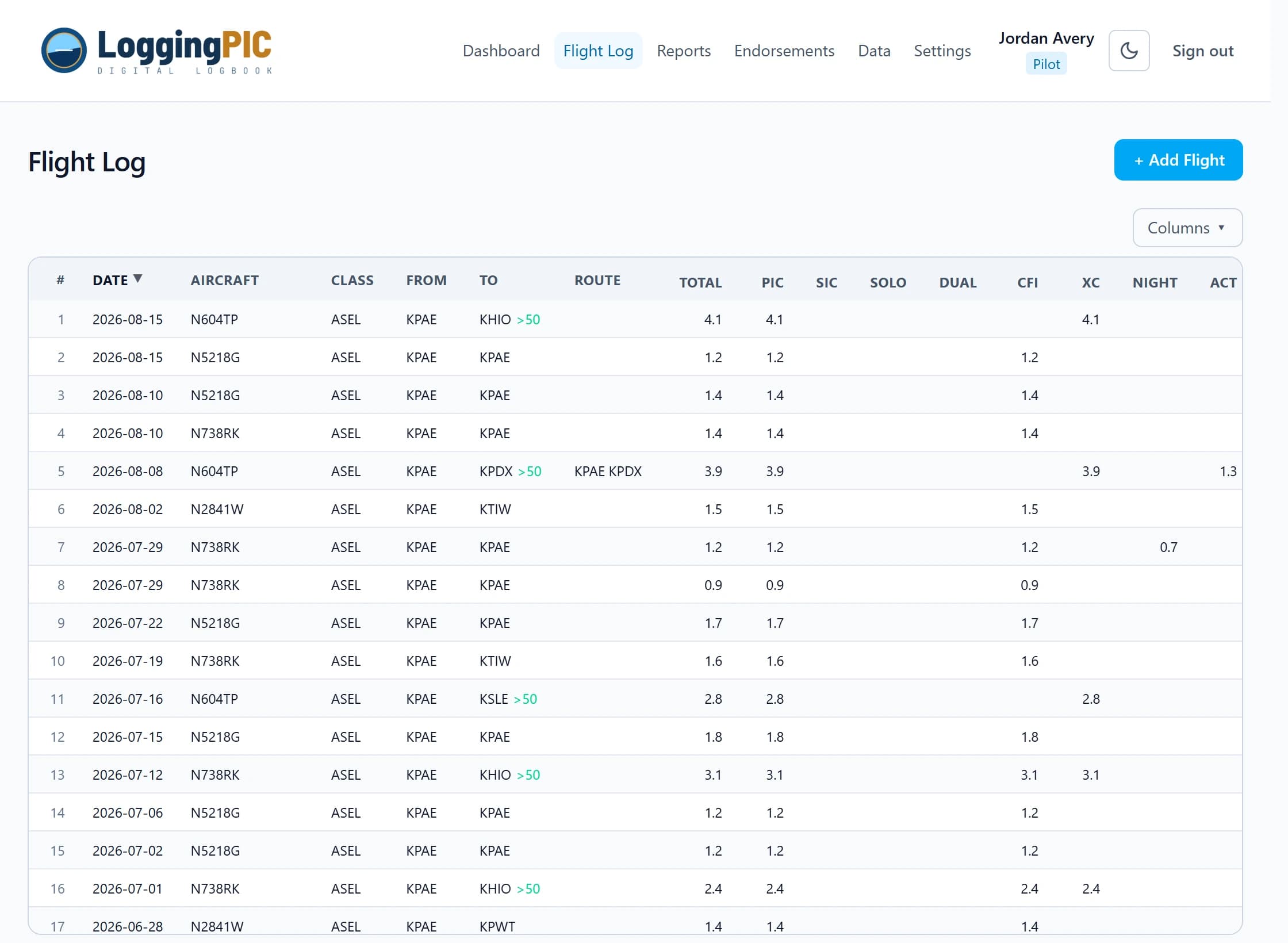Image resolution: width=1288 pixels, height=943 pixels.
Task: Click date 2026-08-08 in row 5
Action: [128, 471]
